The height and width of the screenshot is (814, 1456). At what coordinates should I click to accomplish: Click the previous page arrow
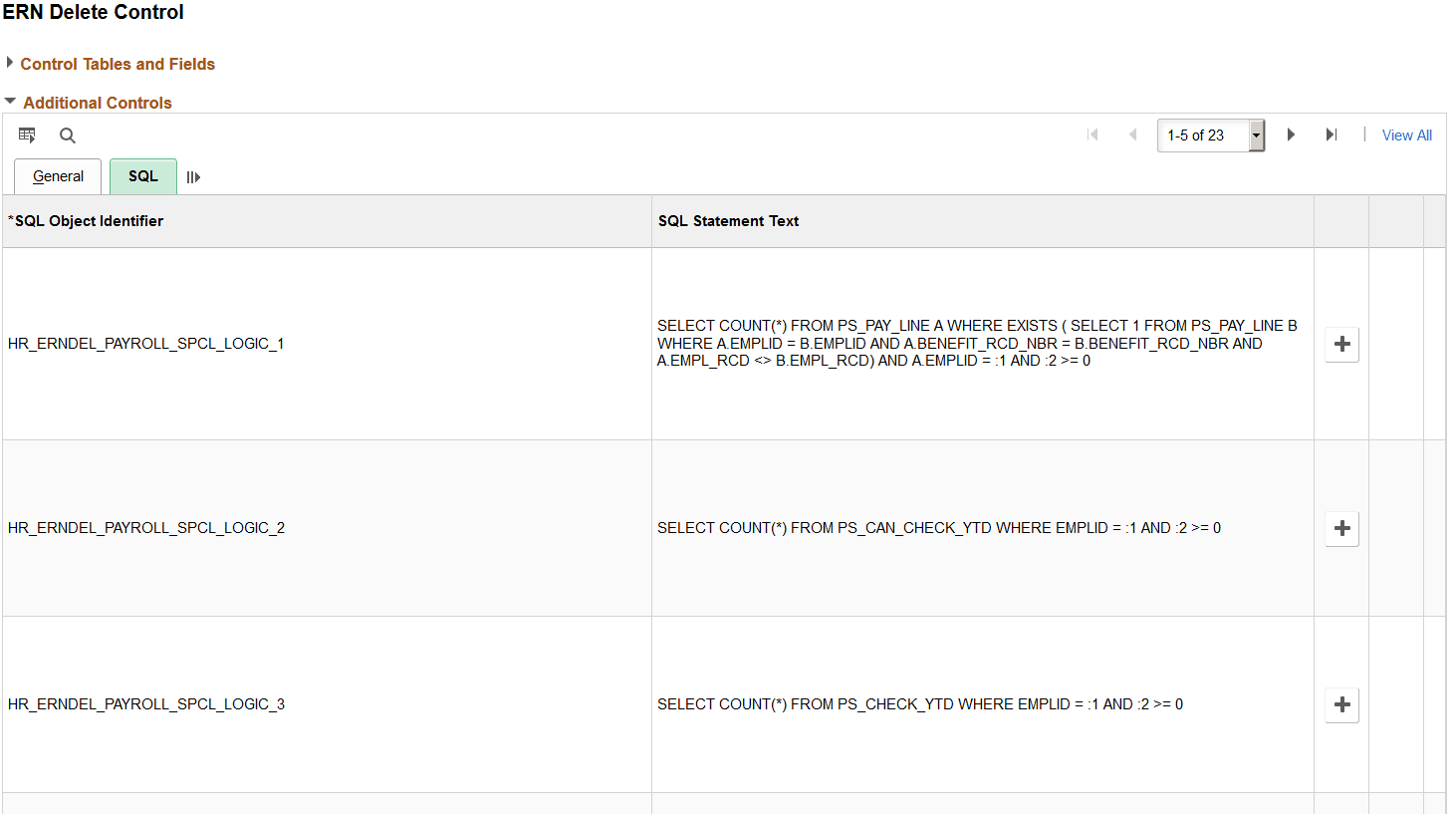pos(1132,135)
